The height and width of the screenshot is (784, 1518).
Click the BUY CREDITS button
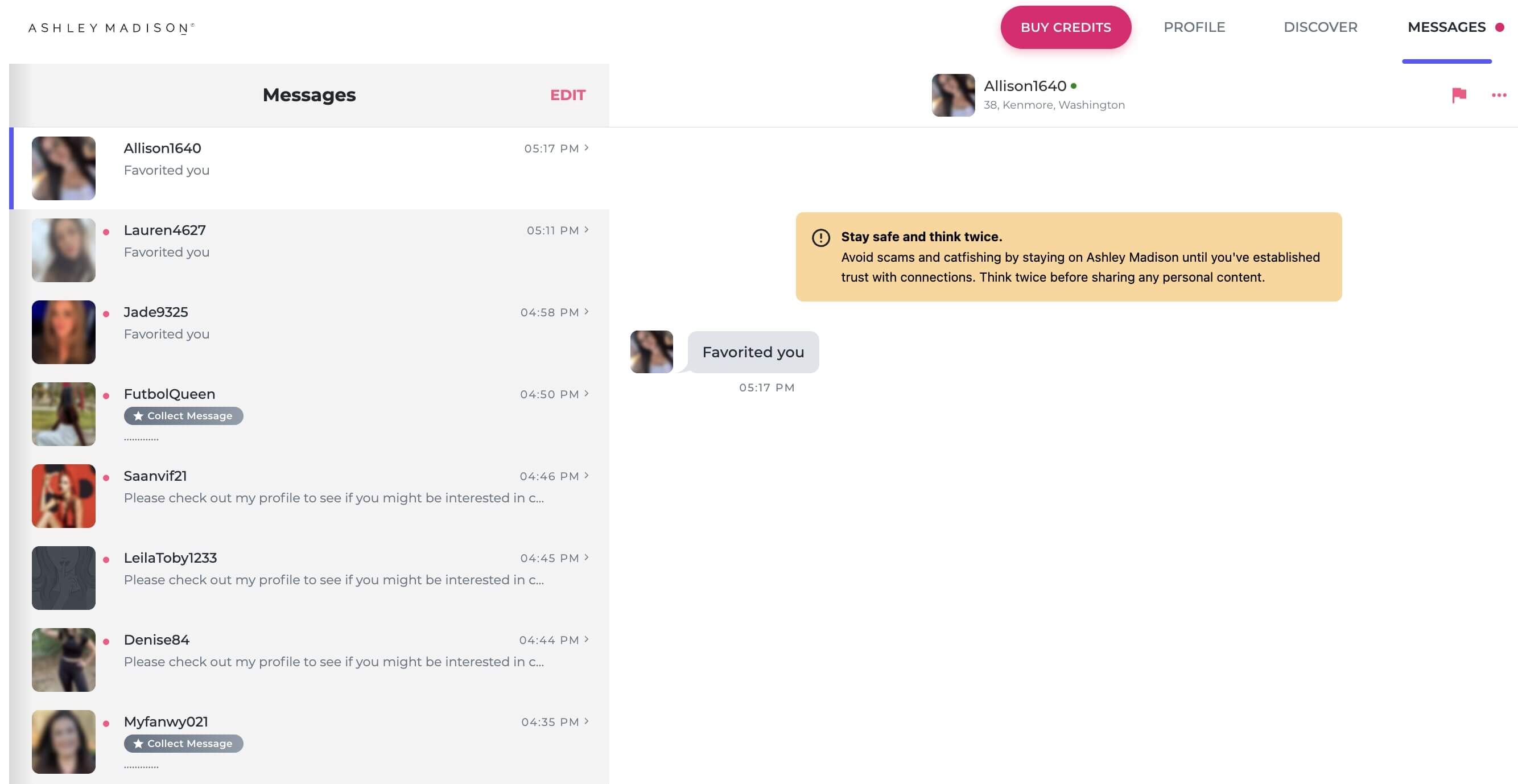[1066, 27]
